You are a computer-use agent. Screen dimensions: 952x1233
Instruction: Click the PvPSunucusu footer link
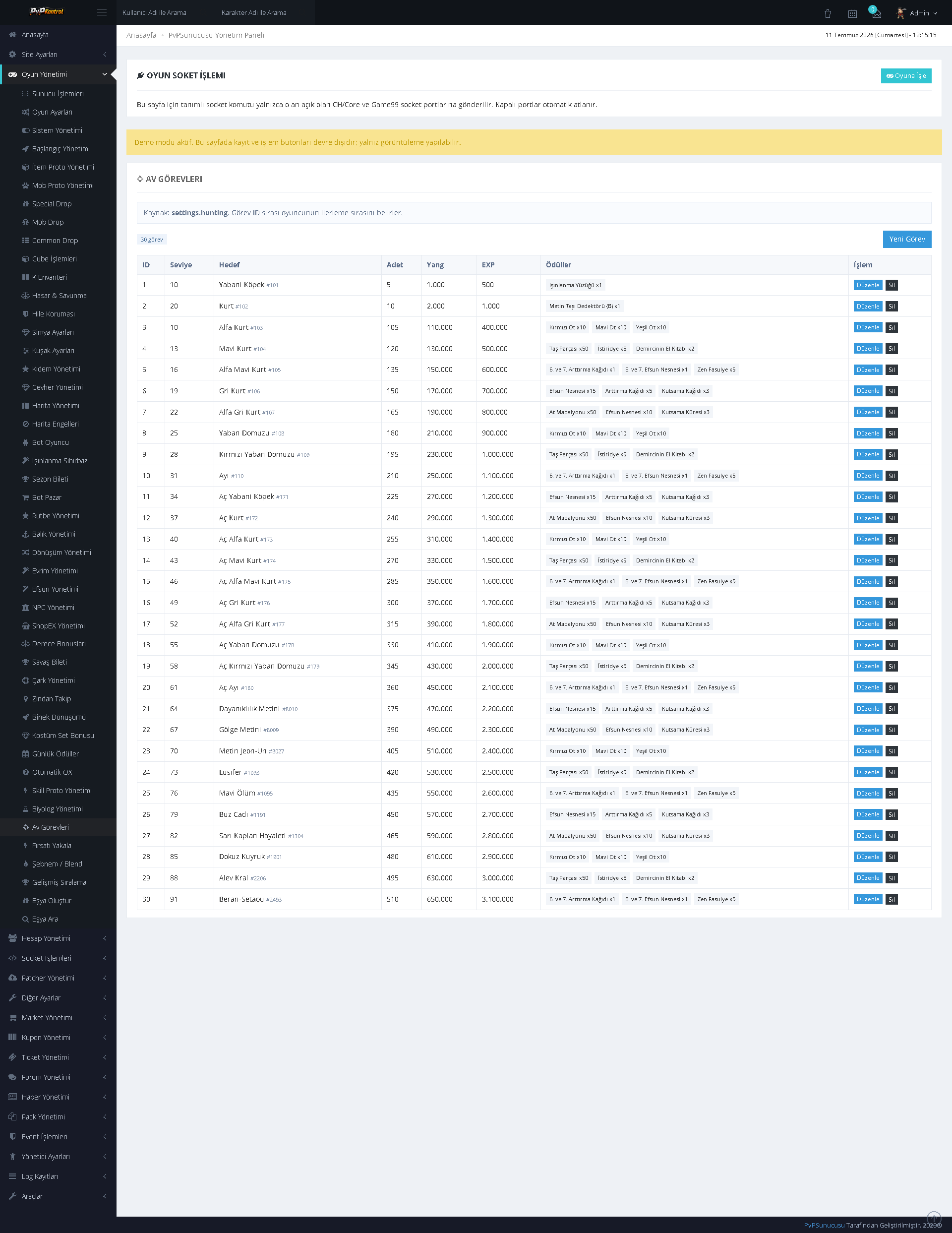pyautogui.click(x=824, y=1225)
